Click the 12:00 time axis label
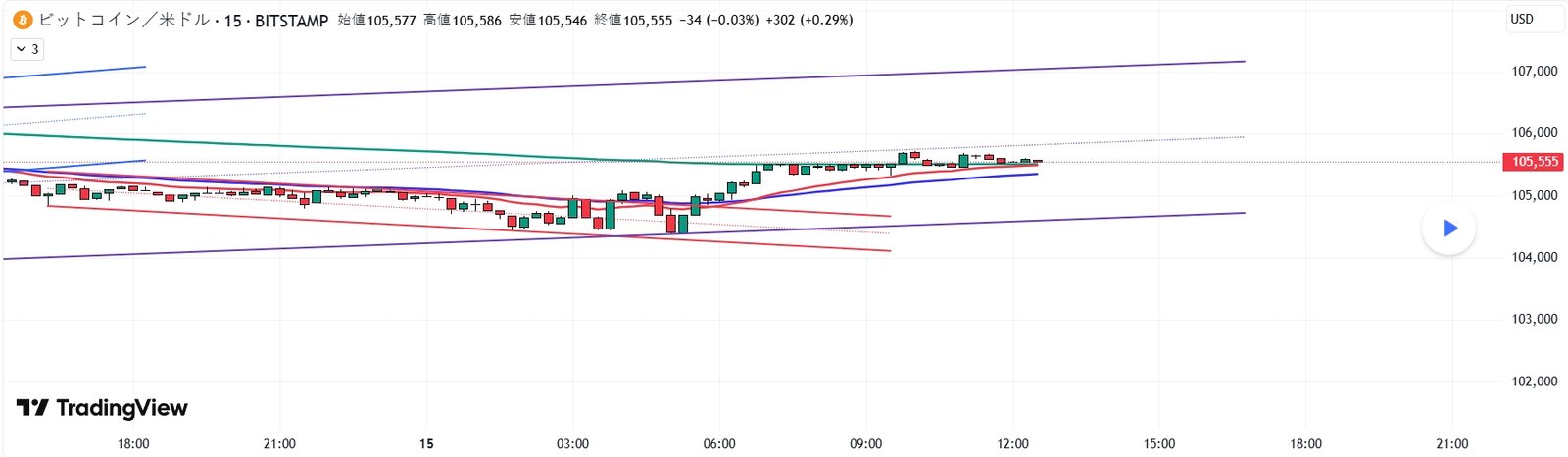This screenshot has width=1568, height=457. (1012, 444)
